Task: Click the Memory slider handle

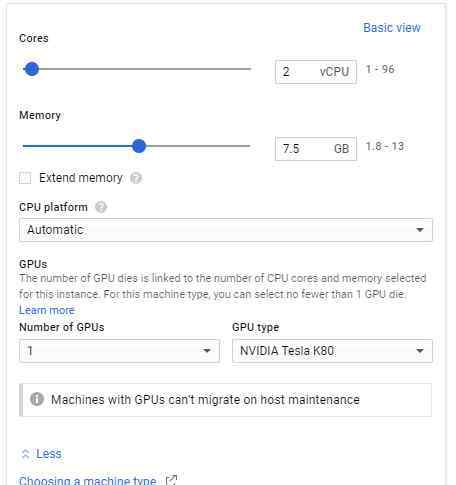Action: click(x=139, y=146)
